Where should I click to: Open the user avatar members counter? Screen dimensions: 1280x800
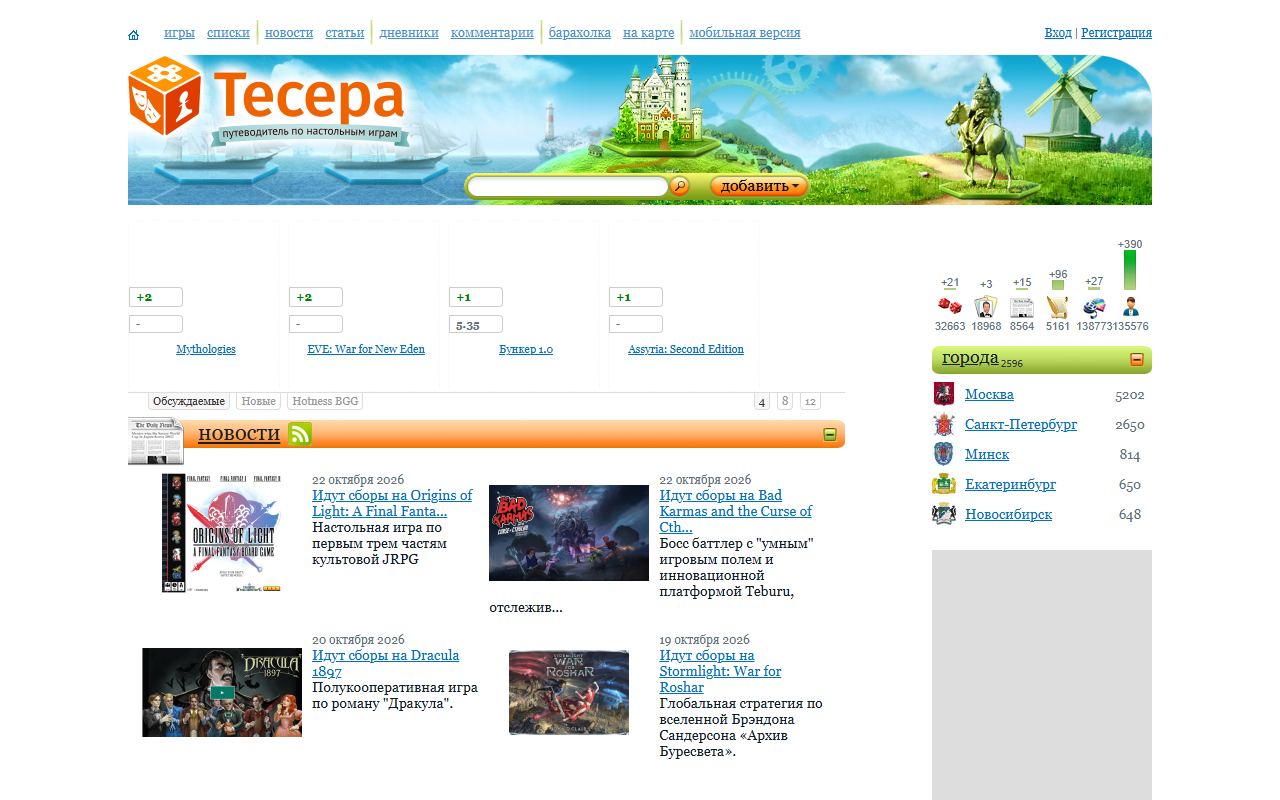[x=1131, y=307]
